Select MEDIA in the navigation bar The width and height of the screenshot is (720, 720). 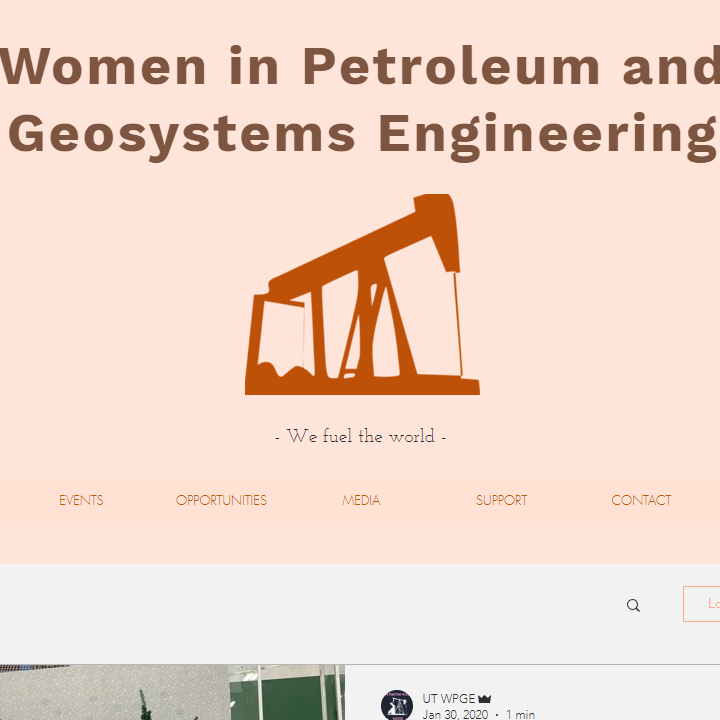click(x=361, y=500)
